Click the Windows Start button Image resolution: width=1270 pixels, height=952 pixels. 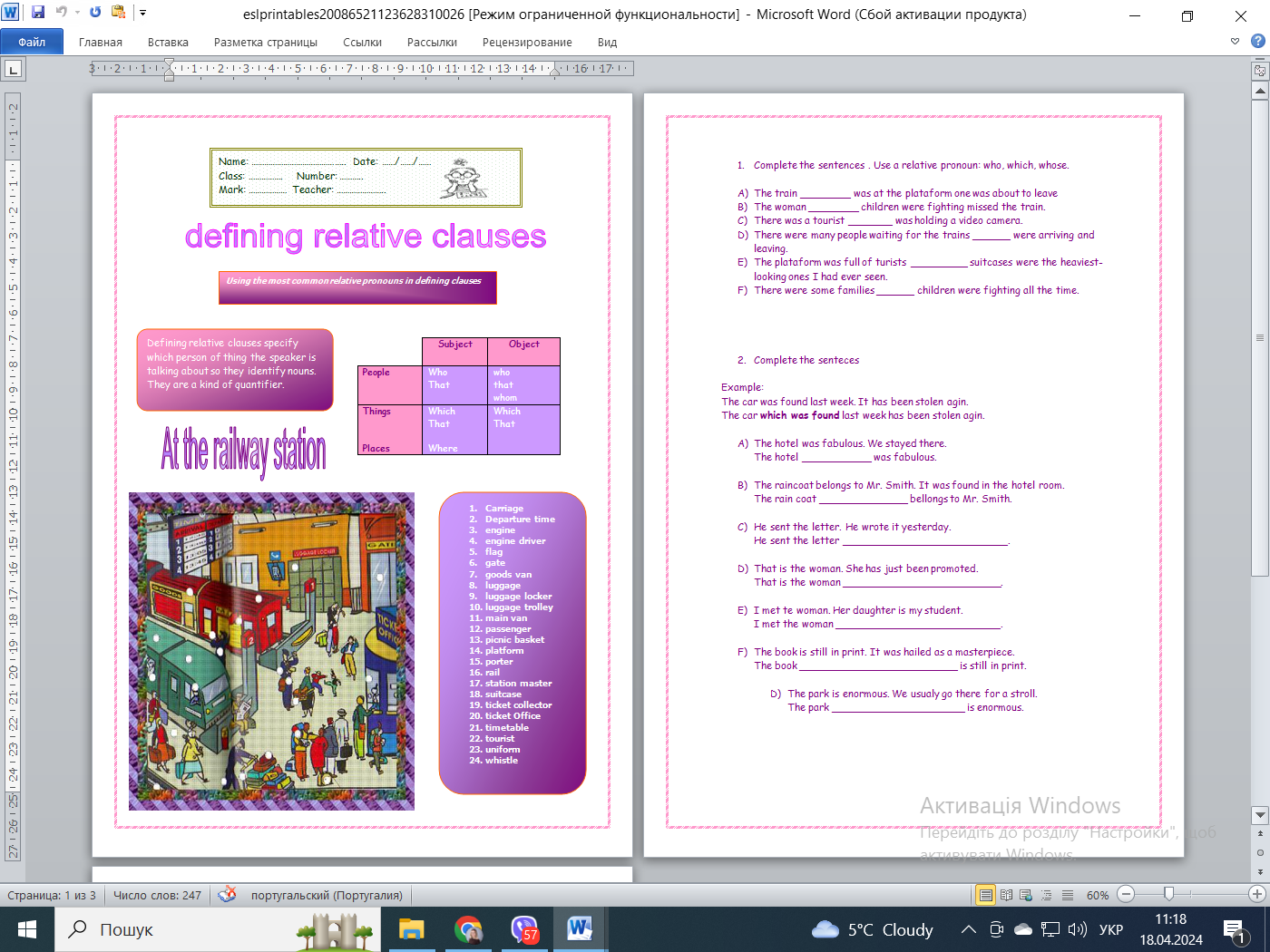point(27,929)
